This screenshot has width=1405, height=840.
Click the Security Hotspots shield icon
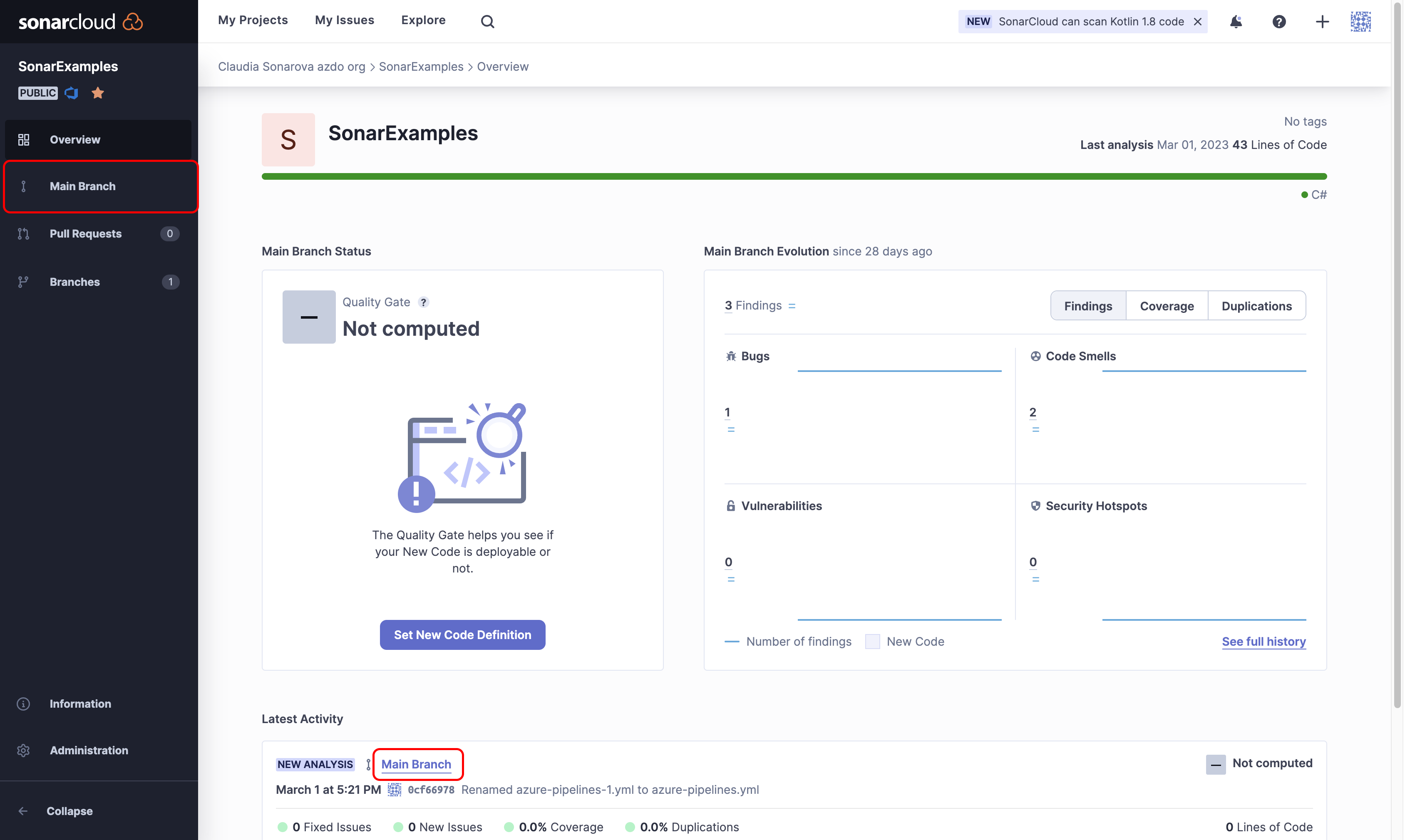(1035, 506)
